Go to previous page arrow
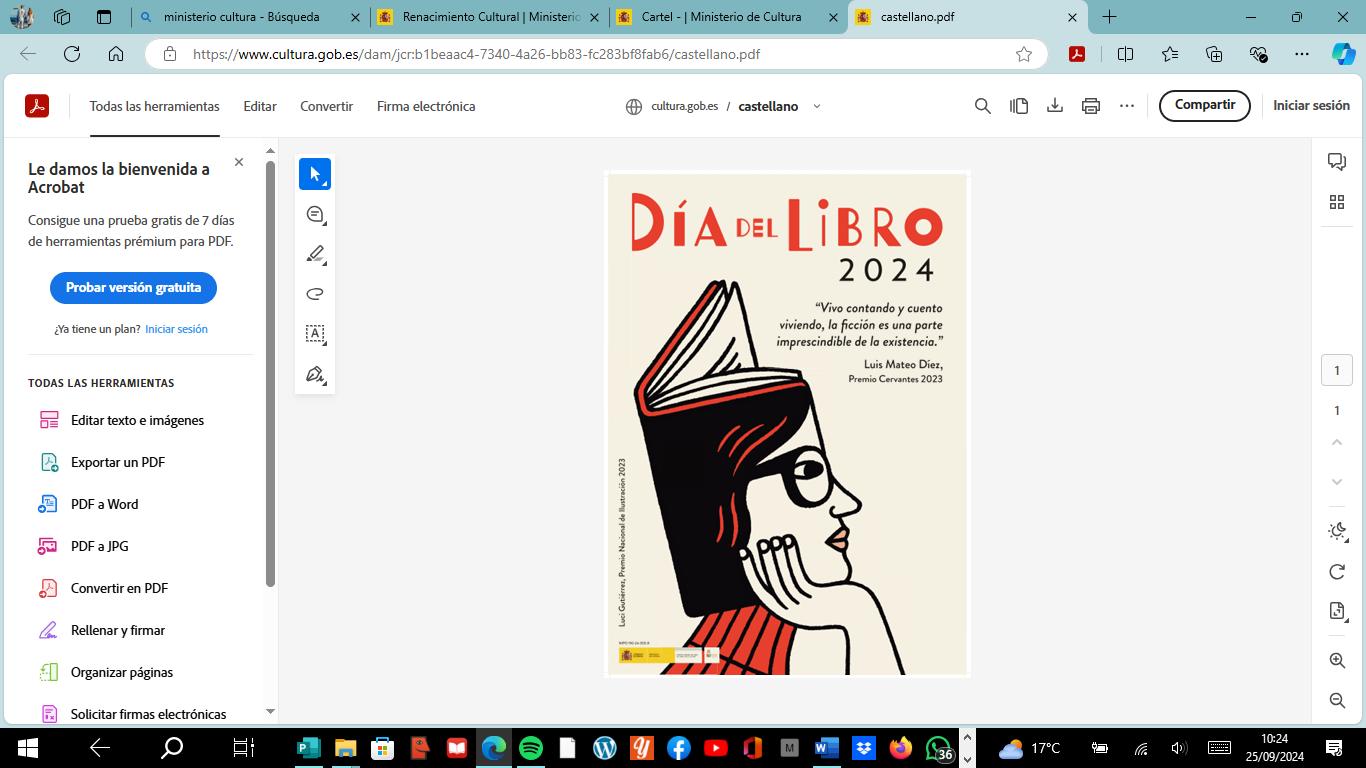This screenshot has height=768, width=1366. (x=1337, y=442)
